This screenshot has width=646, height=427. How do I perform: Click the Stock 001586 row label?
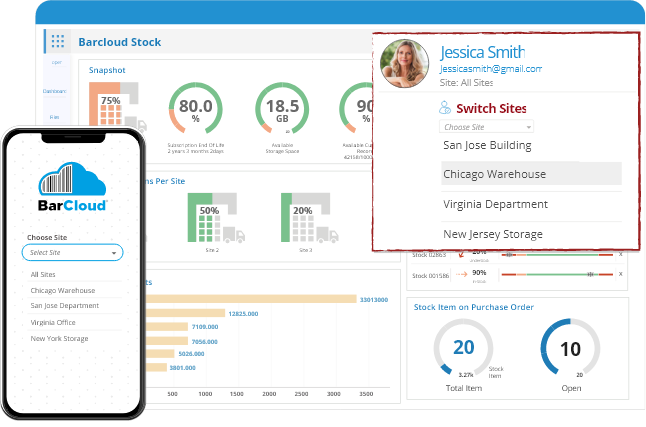pos(431,276)
